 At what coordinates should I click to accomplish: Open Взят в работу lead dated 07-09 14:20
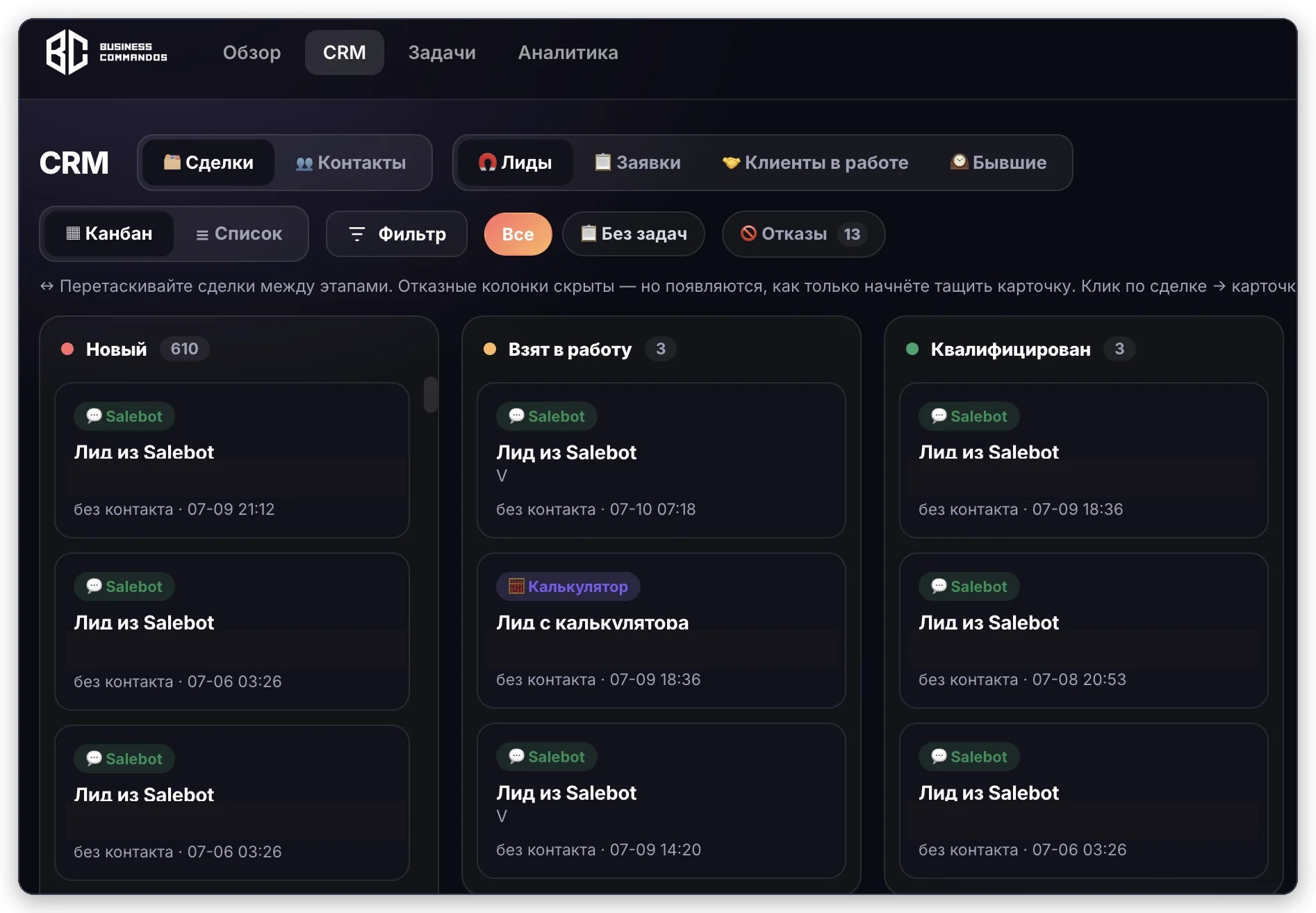tap(661, 800)
